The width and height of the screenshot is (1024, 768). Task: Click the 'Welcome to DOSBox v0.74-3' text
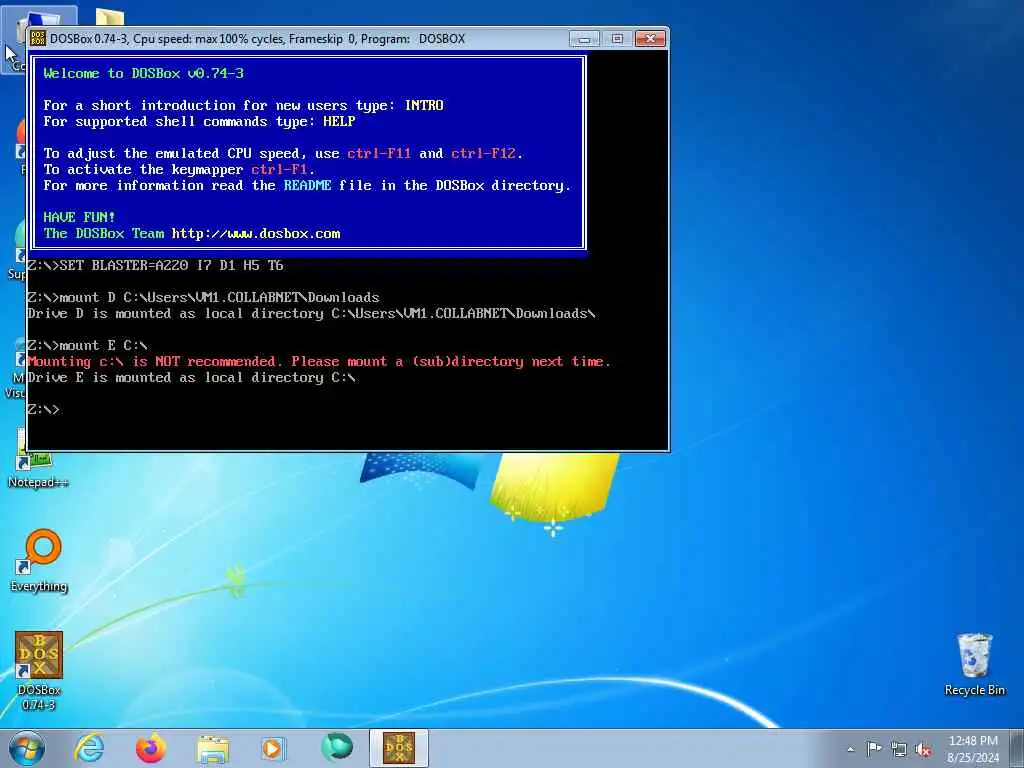tap(144, 73)
